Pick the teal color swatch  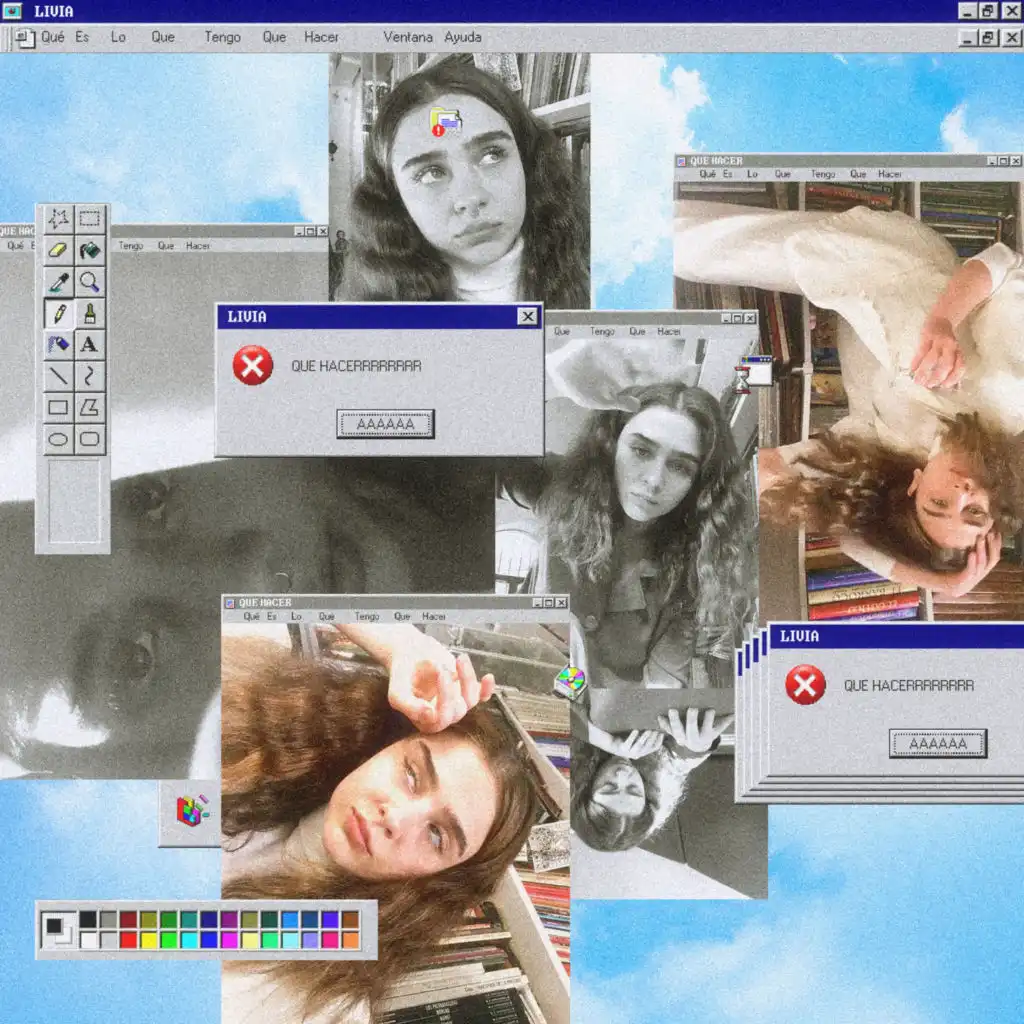click(x=189, y=920)
